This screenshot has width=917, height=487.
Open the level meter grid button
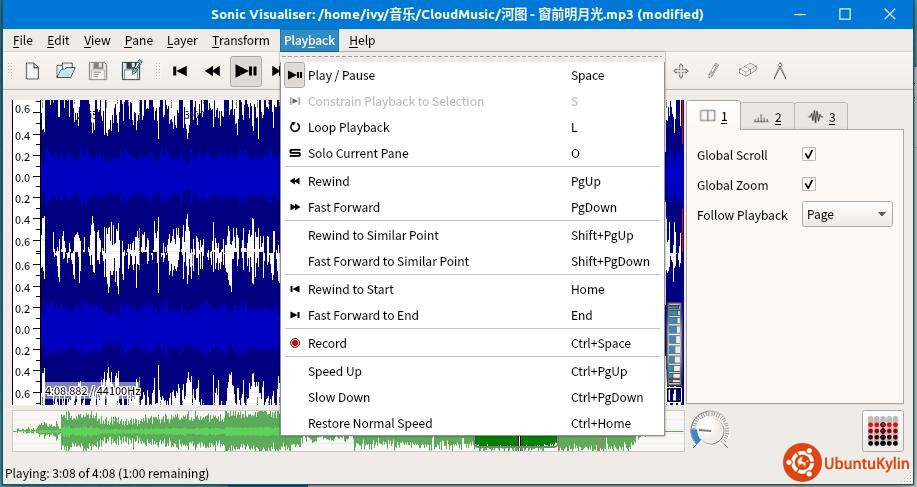(882, 431)
